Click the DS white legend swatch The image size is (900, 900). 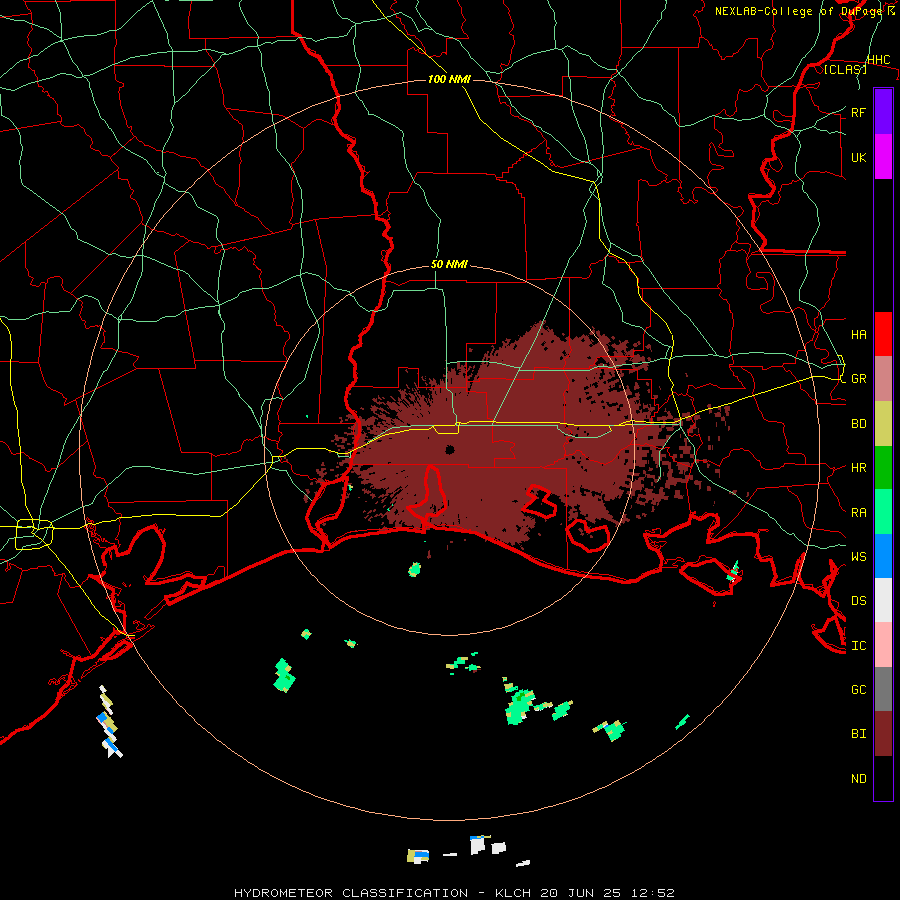point(883,600)
